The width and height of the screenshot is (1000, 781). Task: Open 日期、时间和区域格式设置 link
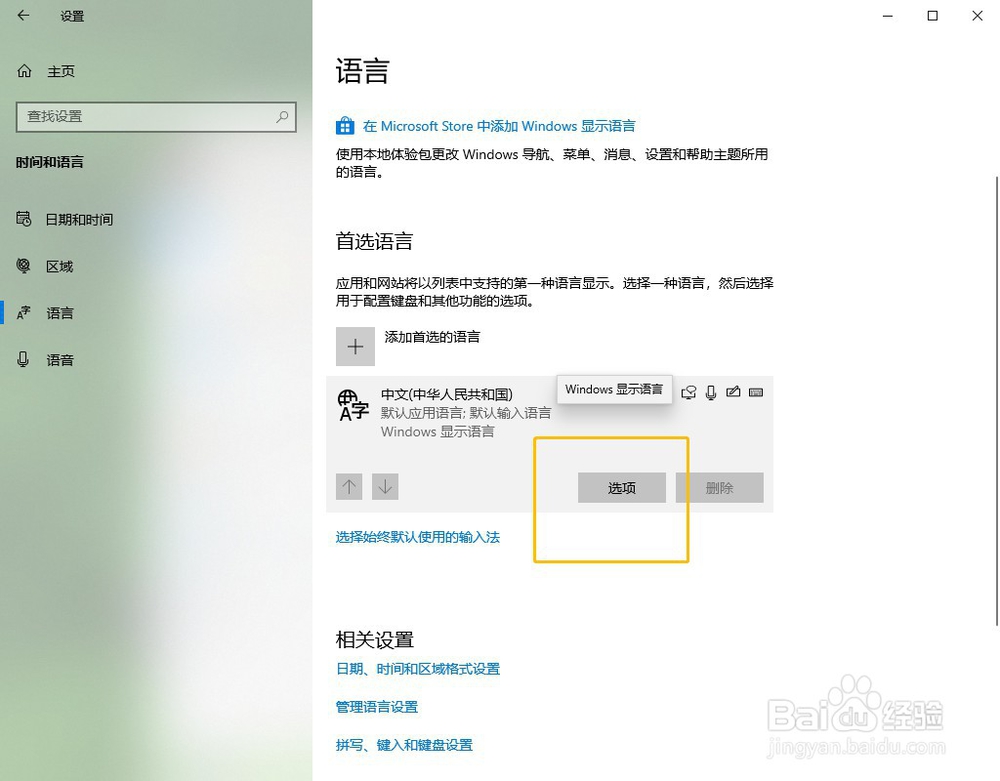(418, 669)
